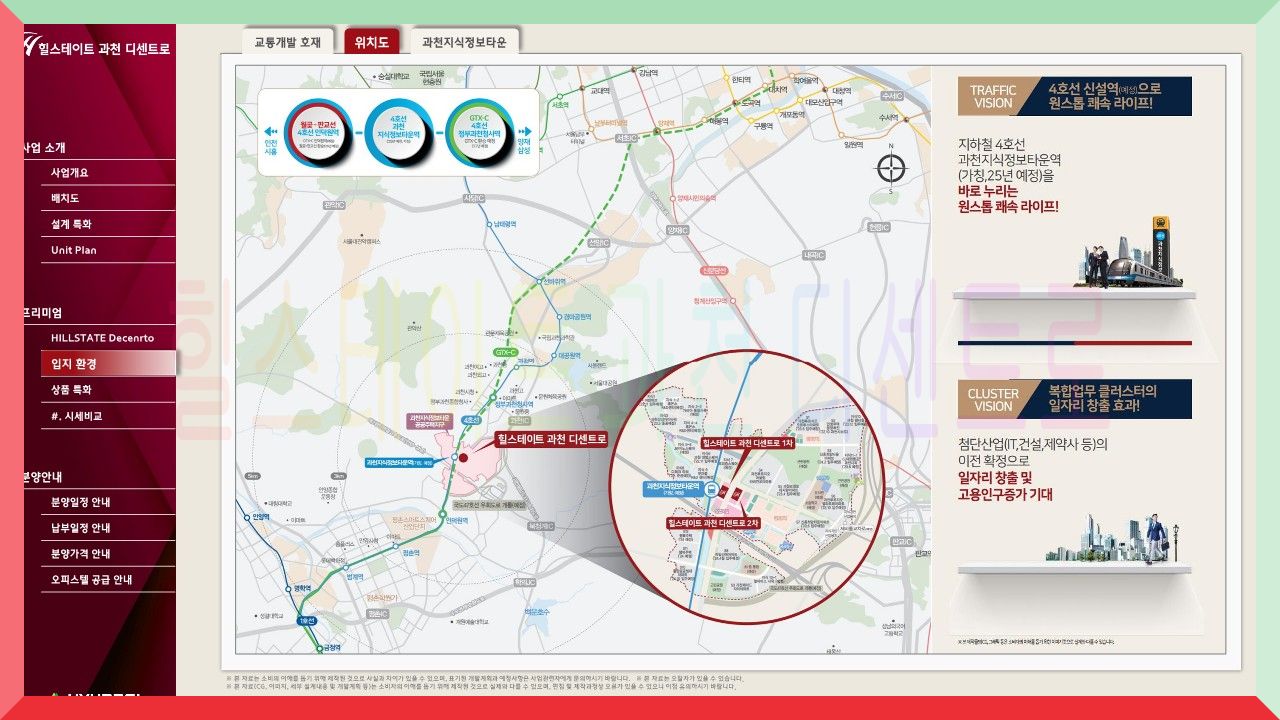Click the 과천지식정보타운역 blue label in the inset
Viewport: 1280px width, 720px height.
click(672, 489)
